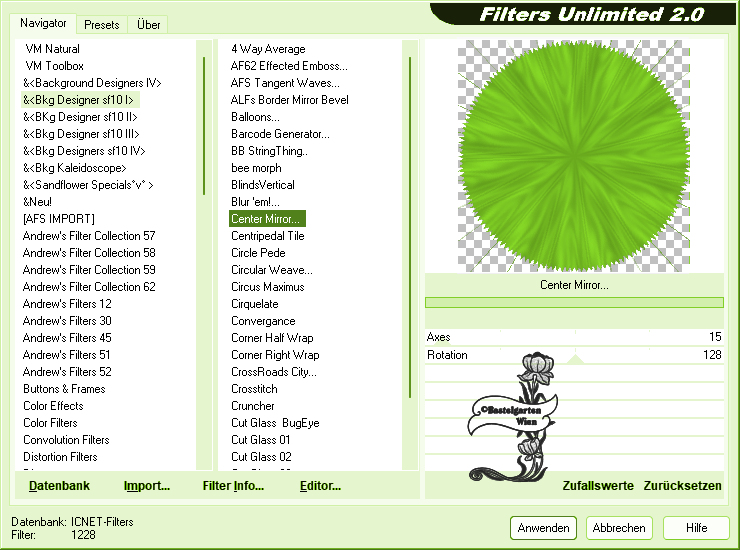Select &<Background Designers IV> category

pyautogui.click(x=92, y=83)
